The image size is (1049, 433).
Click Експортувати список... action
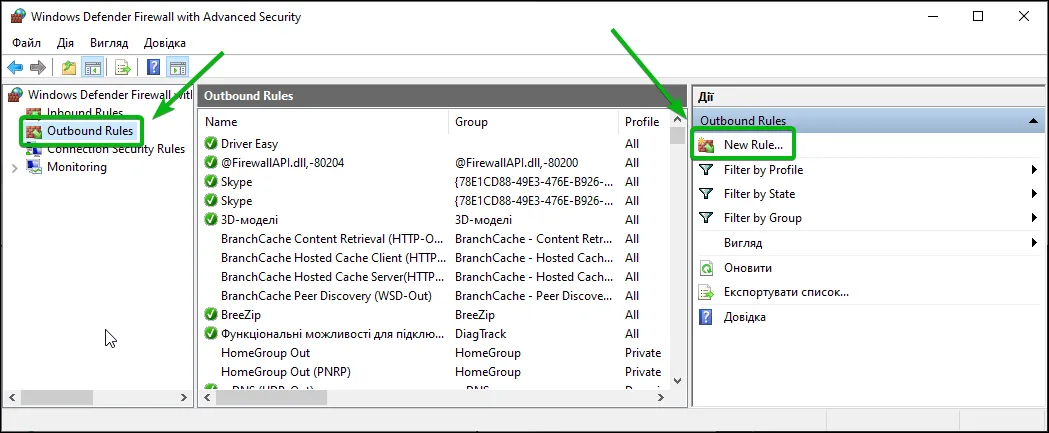(x=786, y=292)
